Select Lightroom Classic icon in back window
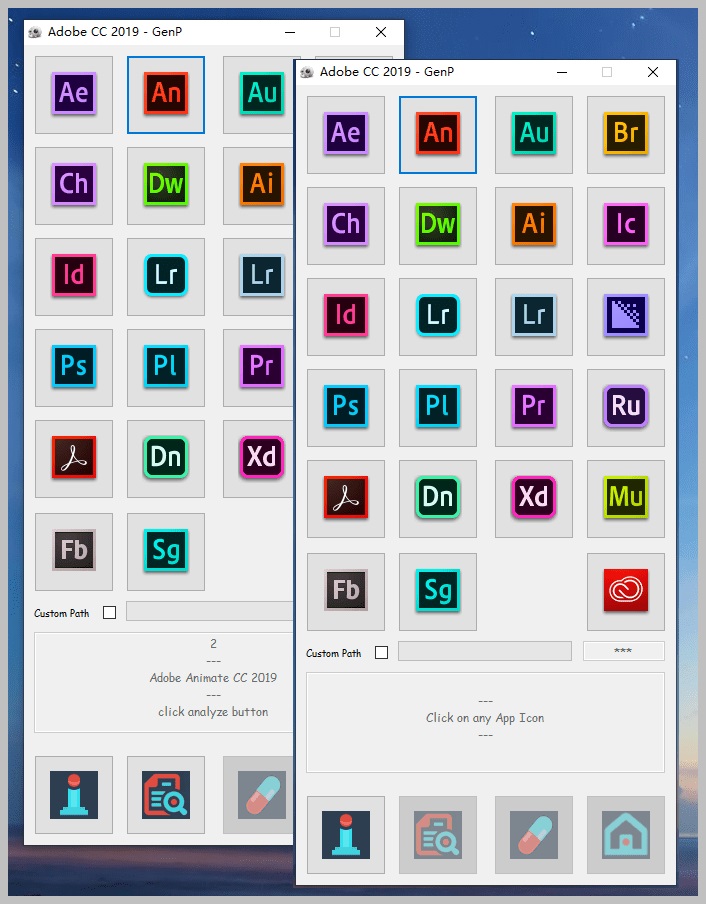Screen dimensions: 706x904 (x=258, y=277)
